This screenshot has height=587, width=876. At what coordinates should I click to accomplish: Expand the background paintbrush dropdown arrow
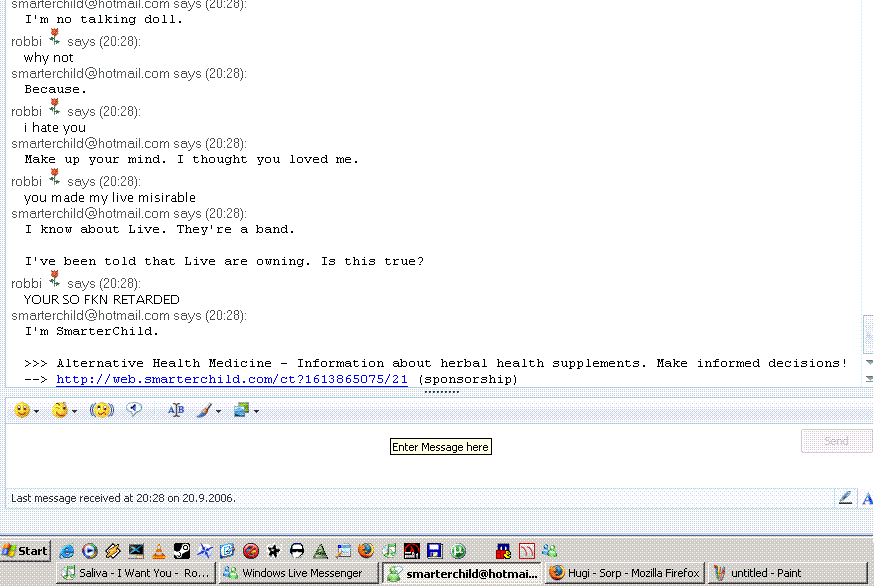[218, 412]
